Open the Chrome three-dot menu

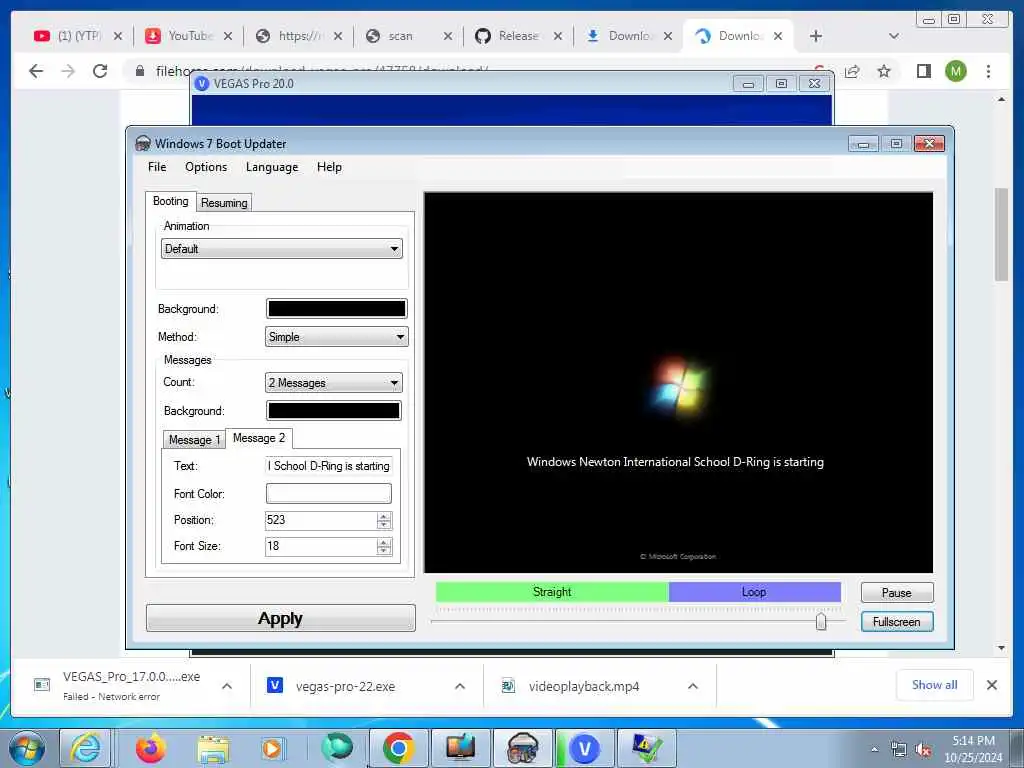click(x=988, y=71)
